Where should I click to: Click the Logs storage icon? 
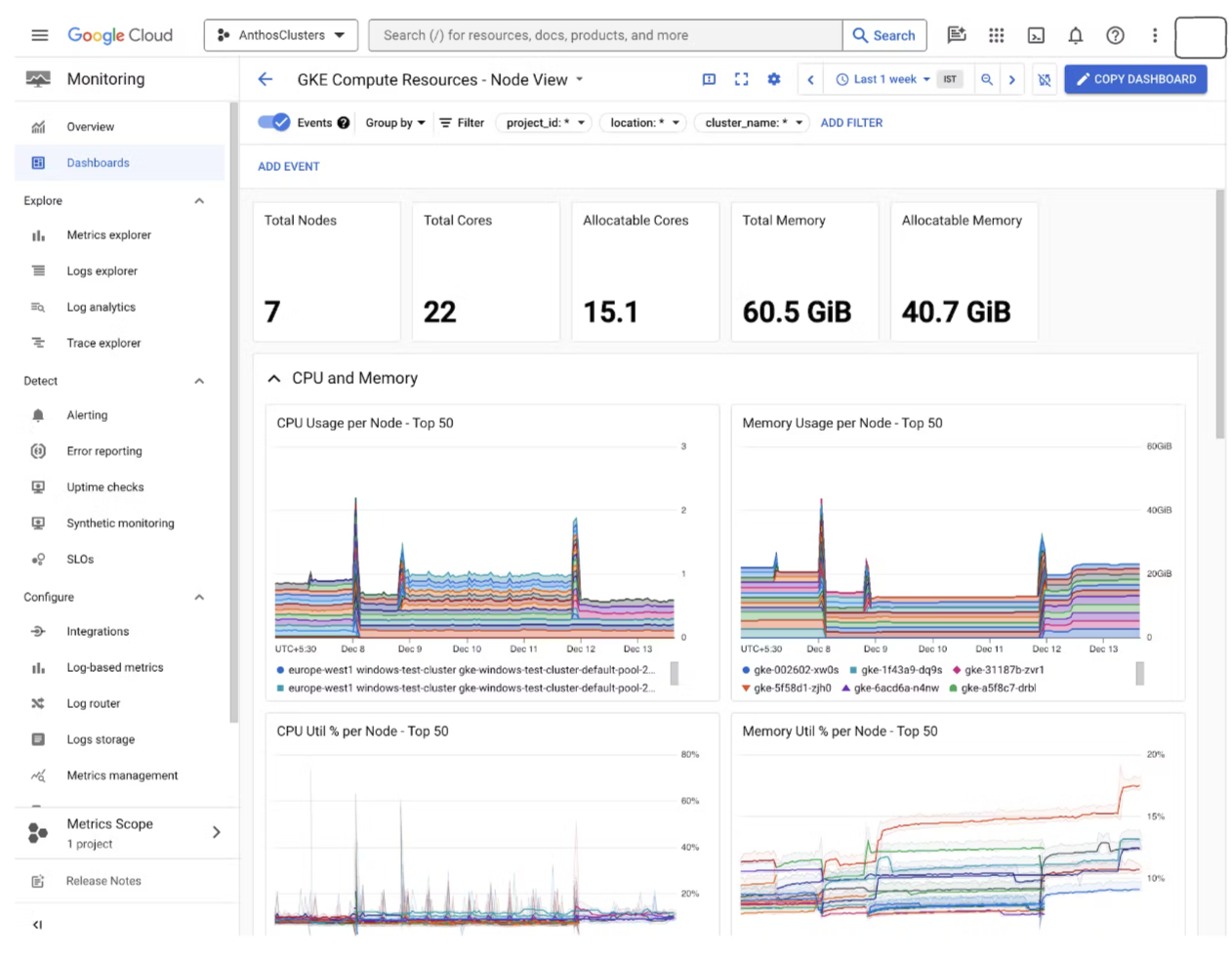click(38, 740)
